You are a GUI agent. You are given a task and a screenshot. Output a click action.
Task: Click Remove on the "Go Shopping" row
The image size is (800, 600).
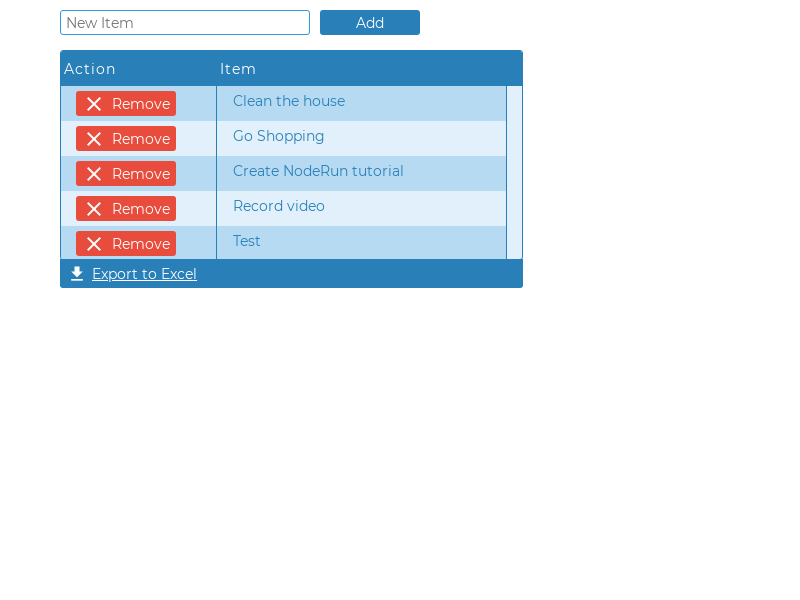125,138
